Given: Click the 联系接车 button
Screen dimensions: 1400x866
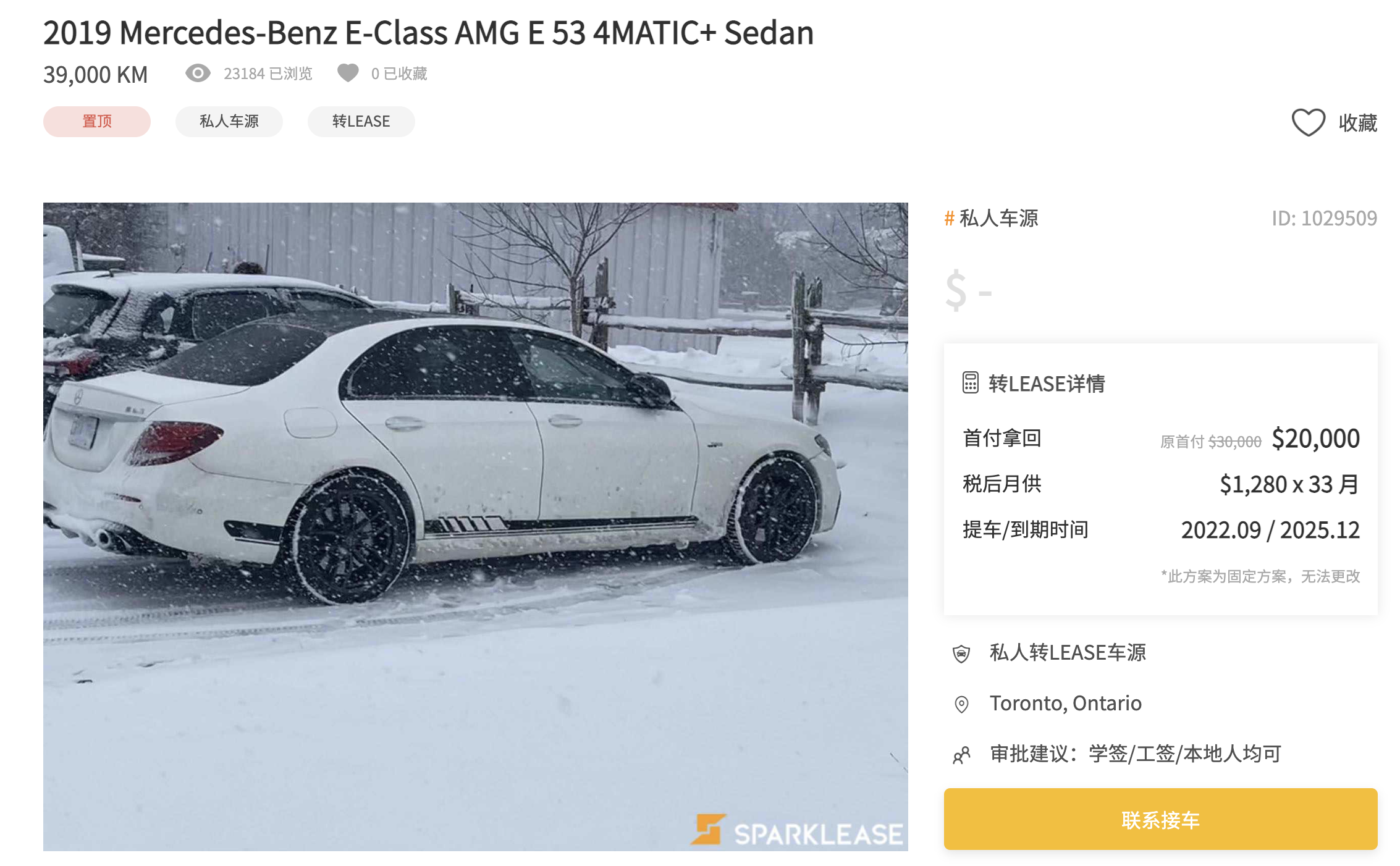Looking at the screenshot, I should 1160,820.
